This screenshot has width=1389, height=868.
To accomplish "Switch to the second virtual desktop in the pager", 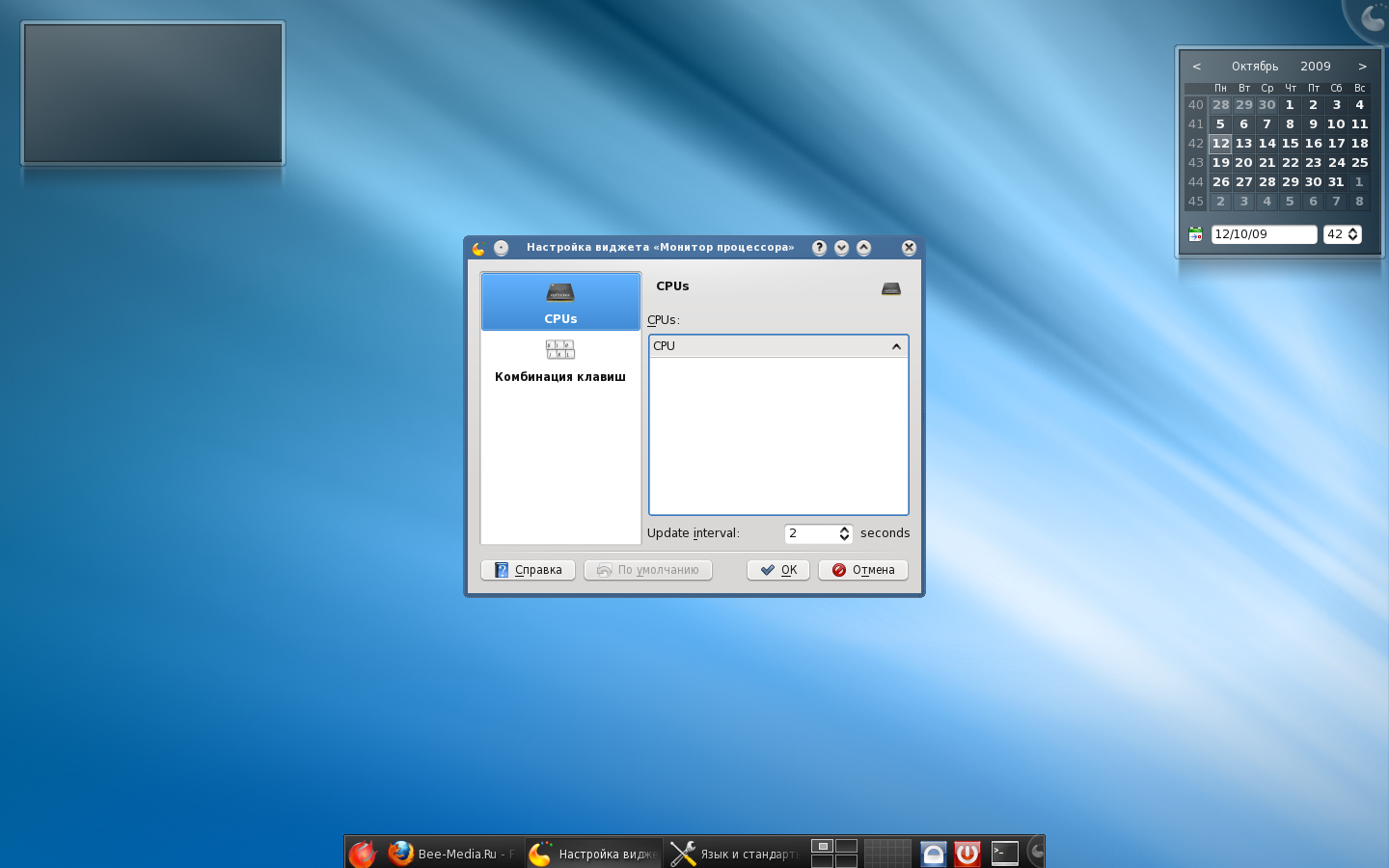I will coord(847,846).
